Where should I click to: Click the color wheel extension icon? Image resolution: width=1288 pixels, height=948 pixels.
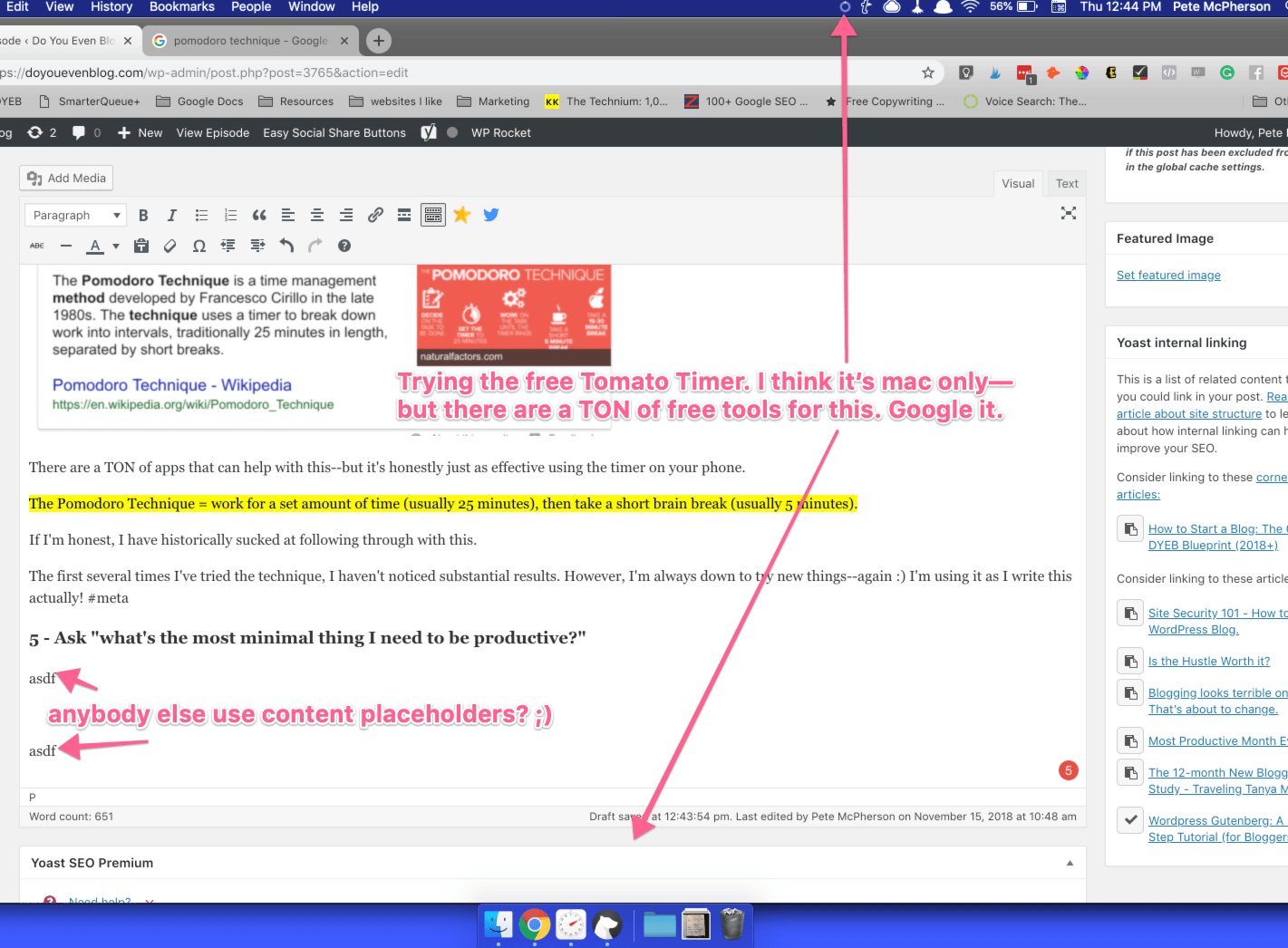pos(1082,73)
